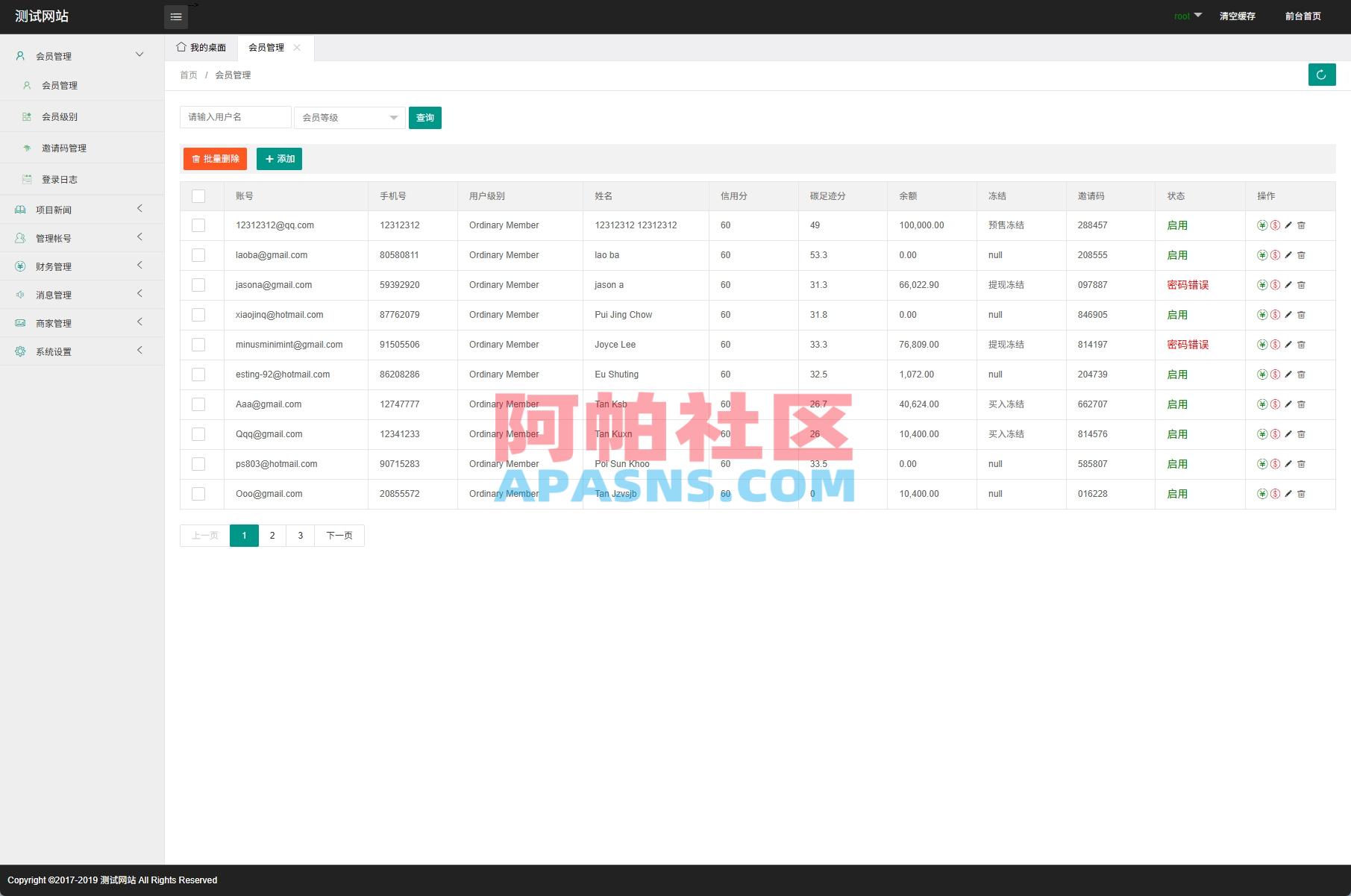
Task: Toggle the sidebar with the hamburger icon
Action: [176, 16]
